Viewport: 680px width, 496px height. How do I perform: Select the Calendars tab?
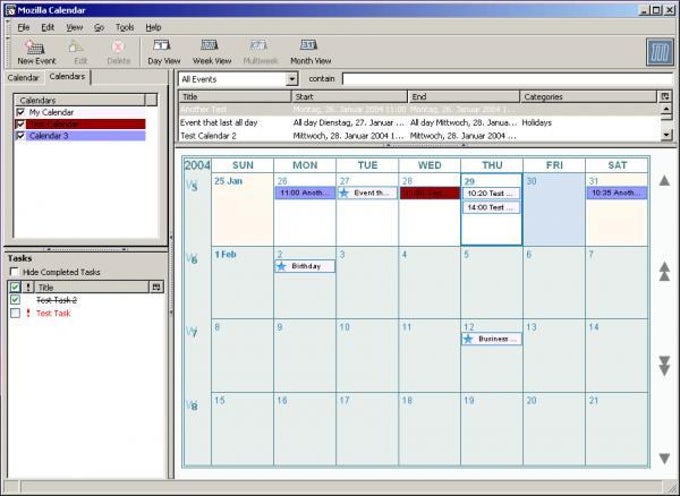pyautogui.click(x=67, y=77)
